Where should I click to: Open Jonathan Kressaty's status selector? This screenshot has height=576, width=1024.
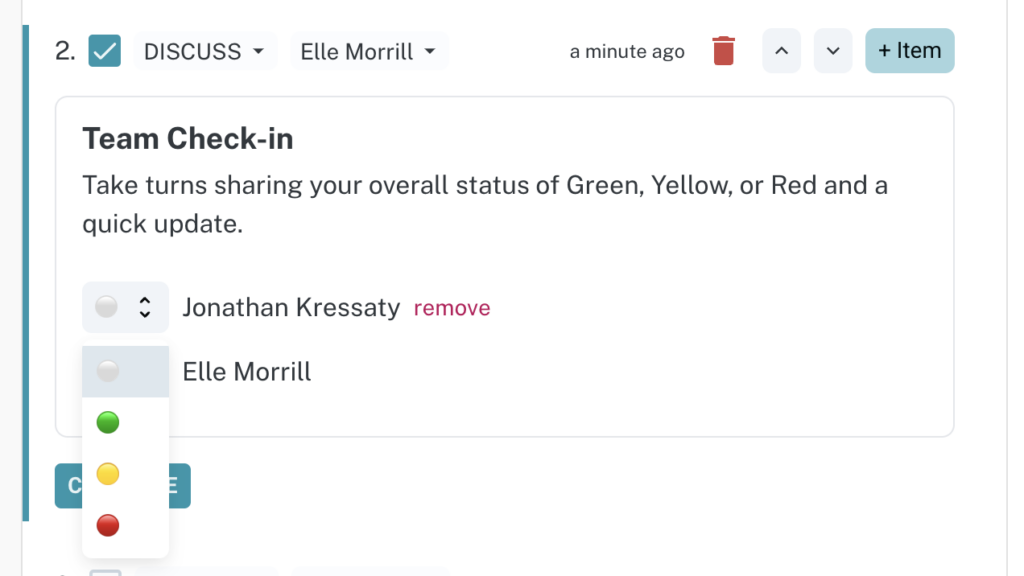(125, 307)
